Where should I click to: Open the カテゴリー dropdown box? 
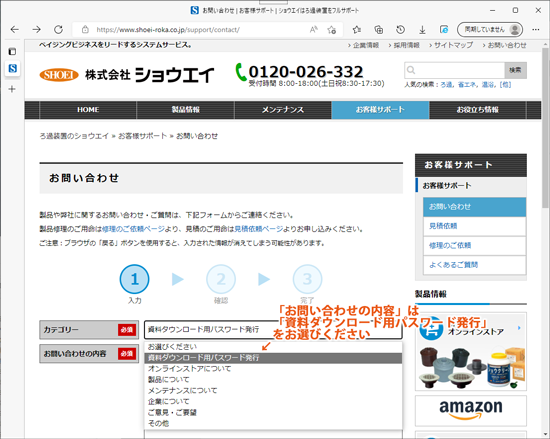(x=273, y=330)
